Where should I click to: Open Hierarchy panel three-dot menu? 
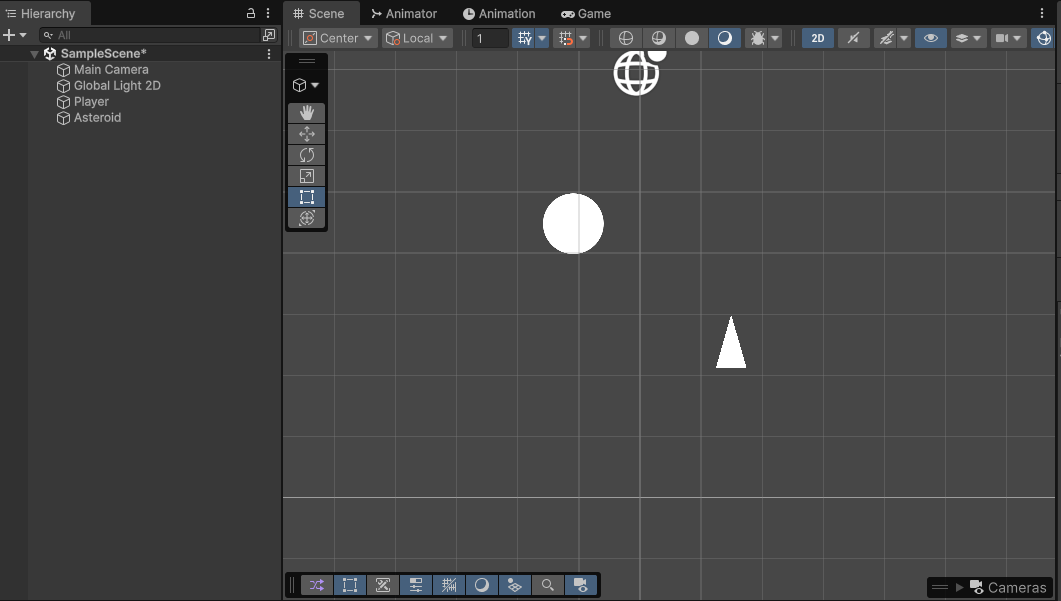(269, 14)
